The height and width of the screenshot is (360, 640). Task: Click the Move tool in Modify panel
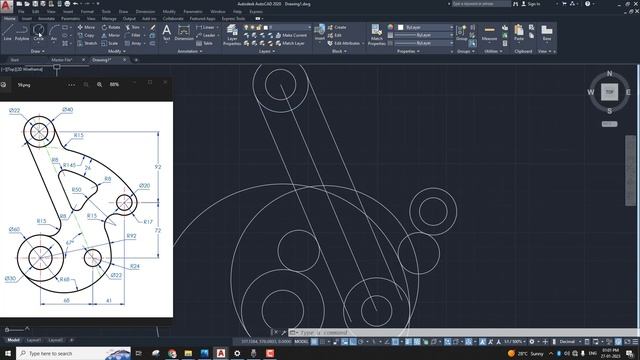[x=86, y=27]
